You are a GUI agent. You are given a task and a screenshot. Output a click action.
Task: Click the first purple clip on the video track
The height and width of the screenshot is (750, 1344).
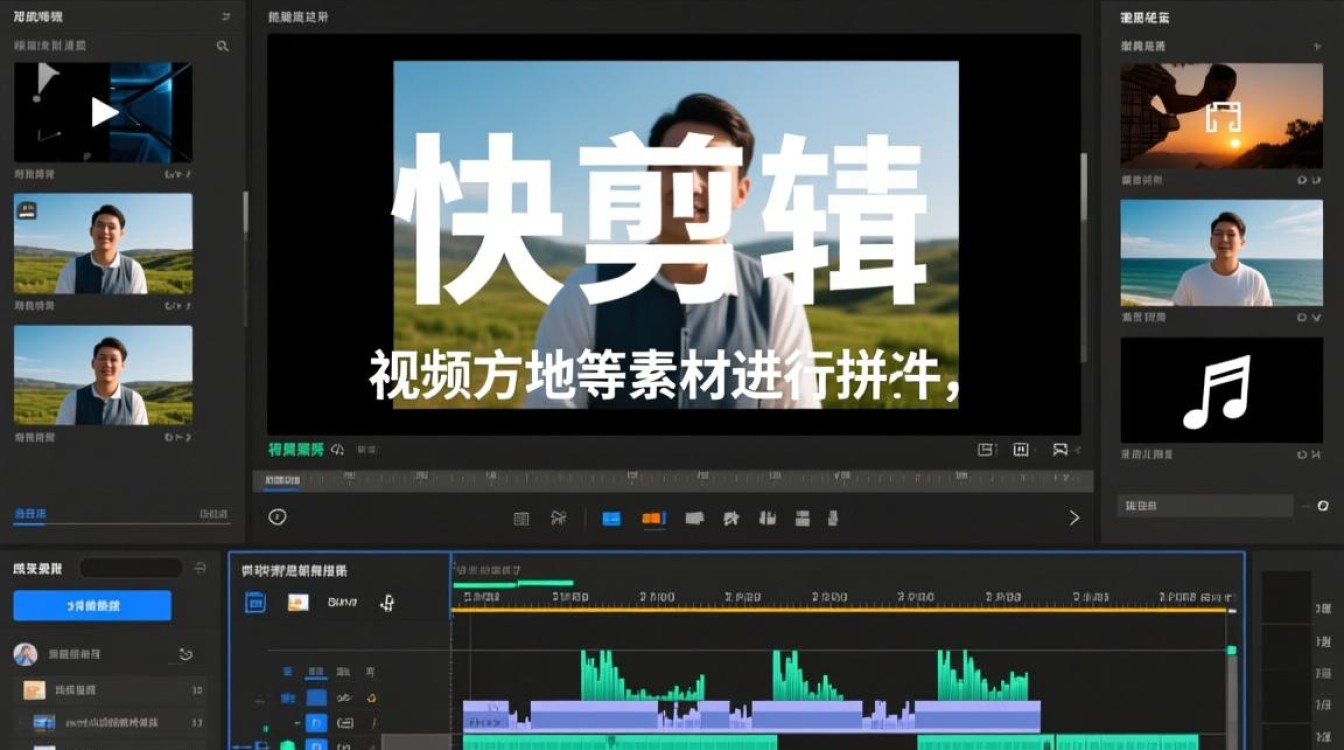486,715
